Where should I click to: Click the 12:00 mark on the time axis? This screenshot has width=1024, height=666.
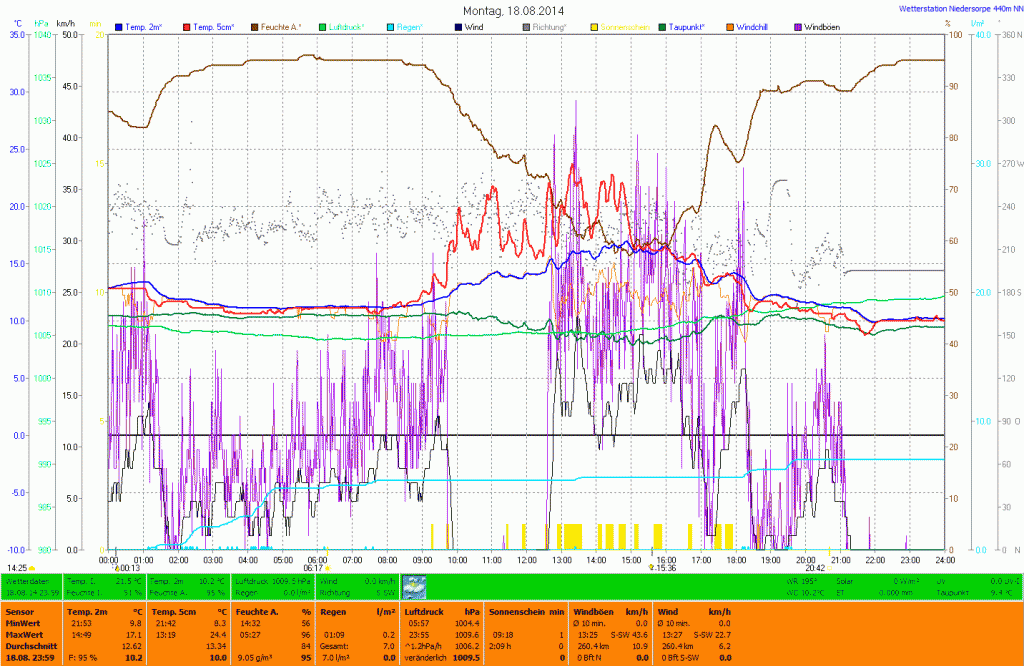tap(526, 559)
